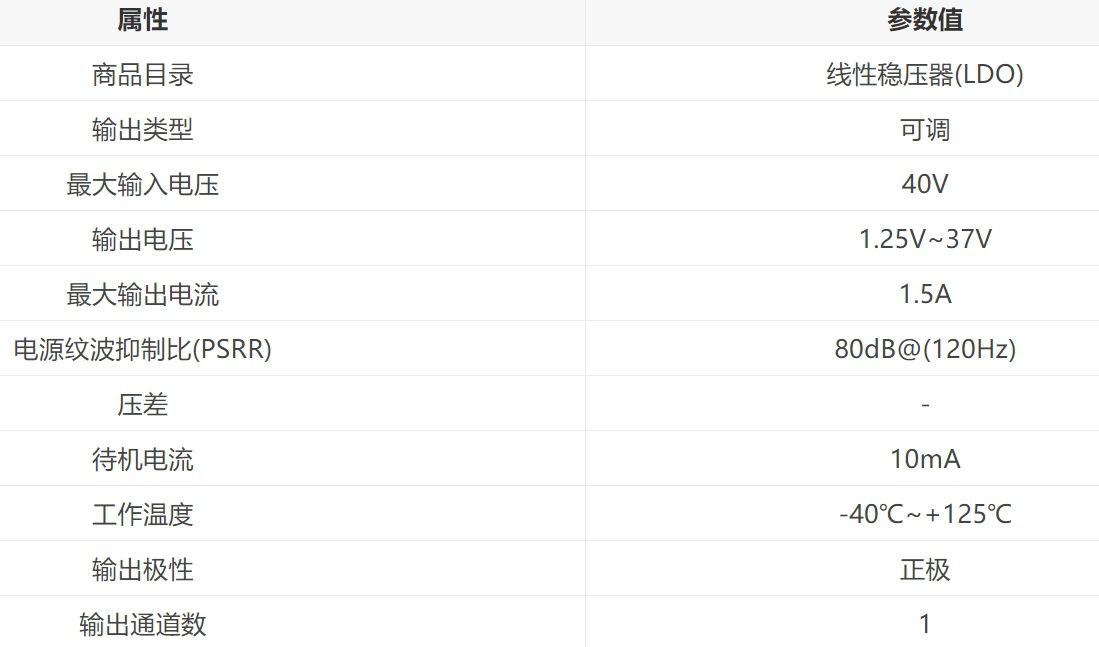Select the 压差 attribute label
Viewport: 1099px width, 647px height.
(143, 404)
